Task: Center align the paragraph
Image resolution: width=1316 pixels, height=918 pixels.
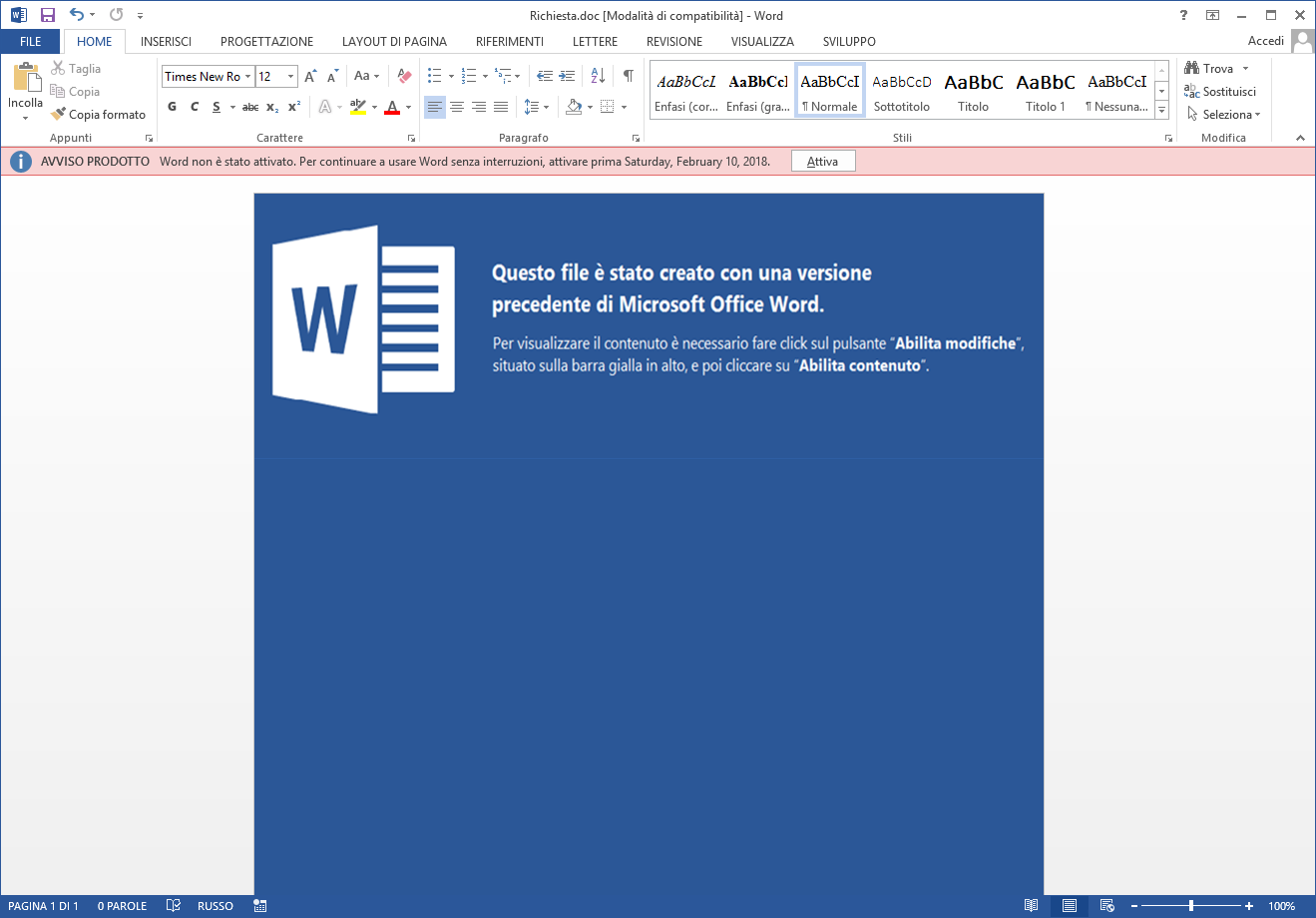Action: 457,107
